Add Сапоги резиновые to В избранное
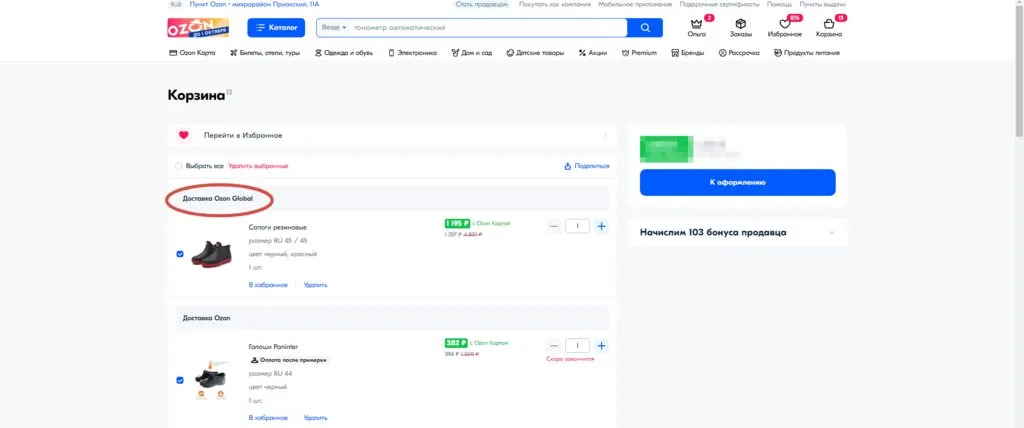1024x428 pixels. tap(268, 285)
